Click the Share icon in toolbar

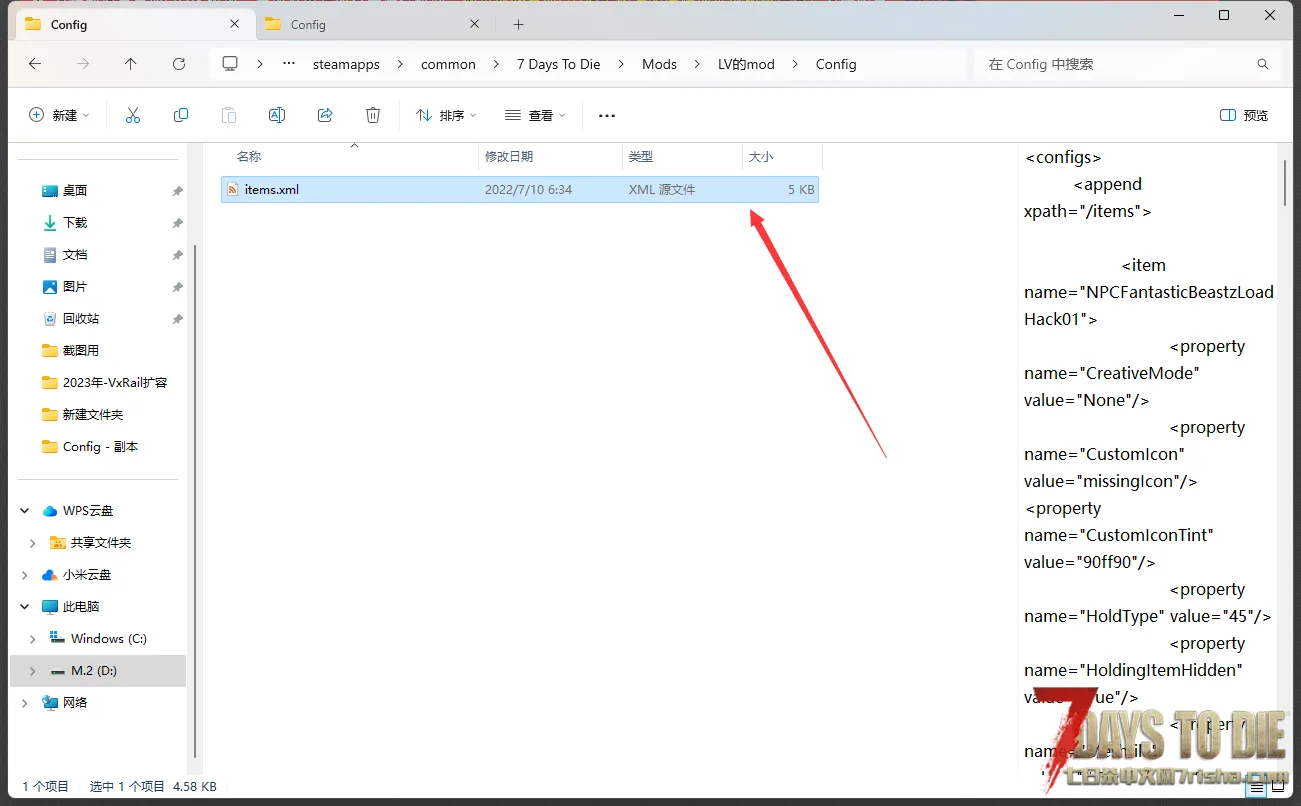click(x=325, y=116)
